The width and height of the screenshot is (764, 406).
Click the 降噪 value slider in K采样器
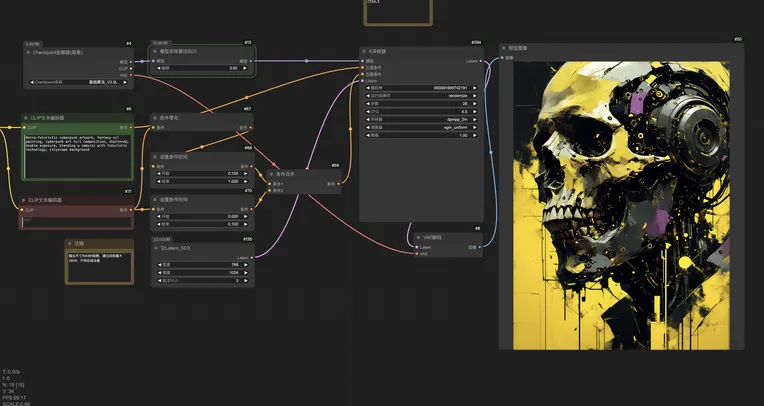(420, 135)
